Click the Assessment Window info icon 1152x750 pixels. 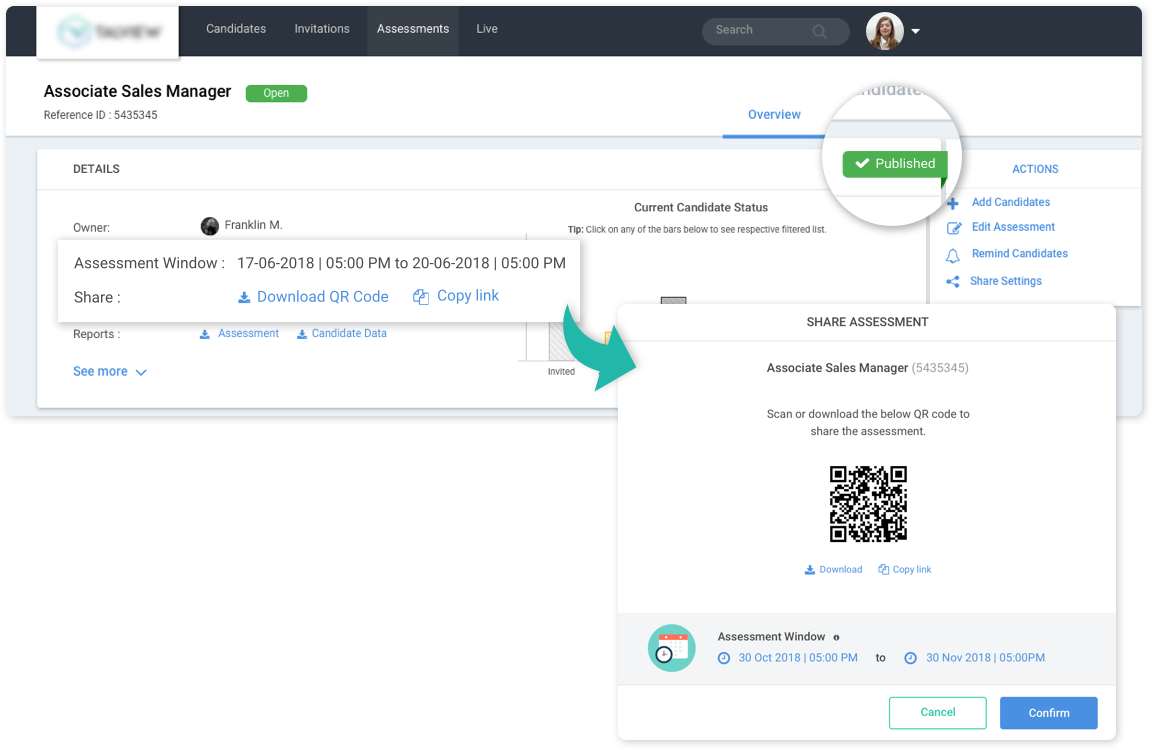click(x=836, y=638)
